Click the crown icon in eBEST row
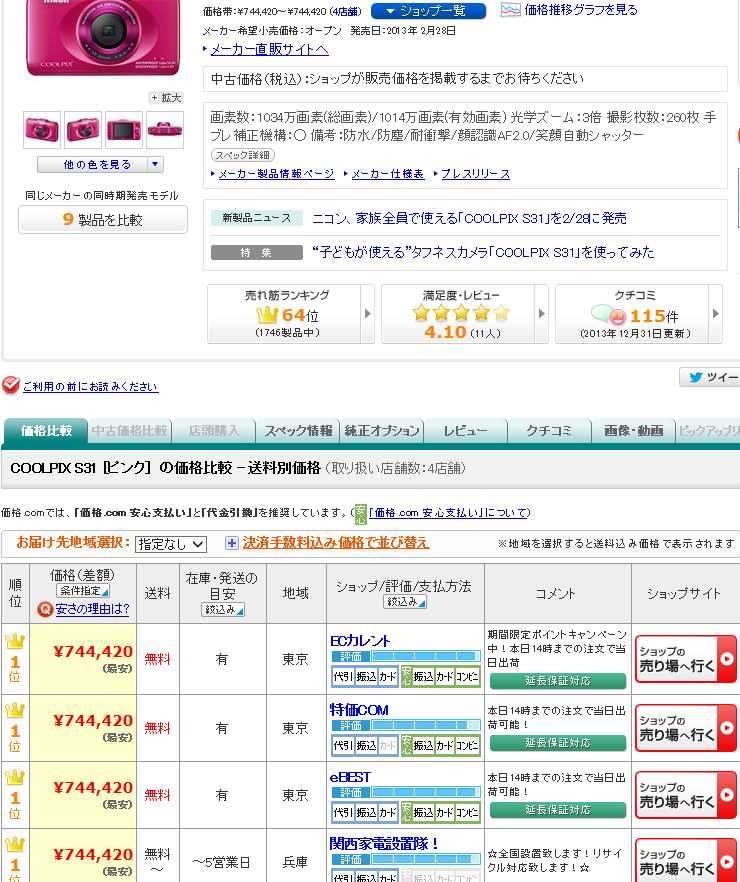Screen dimensions: 740x882 pos(15,778)
